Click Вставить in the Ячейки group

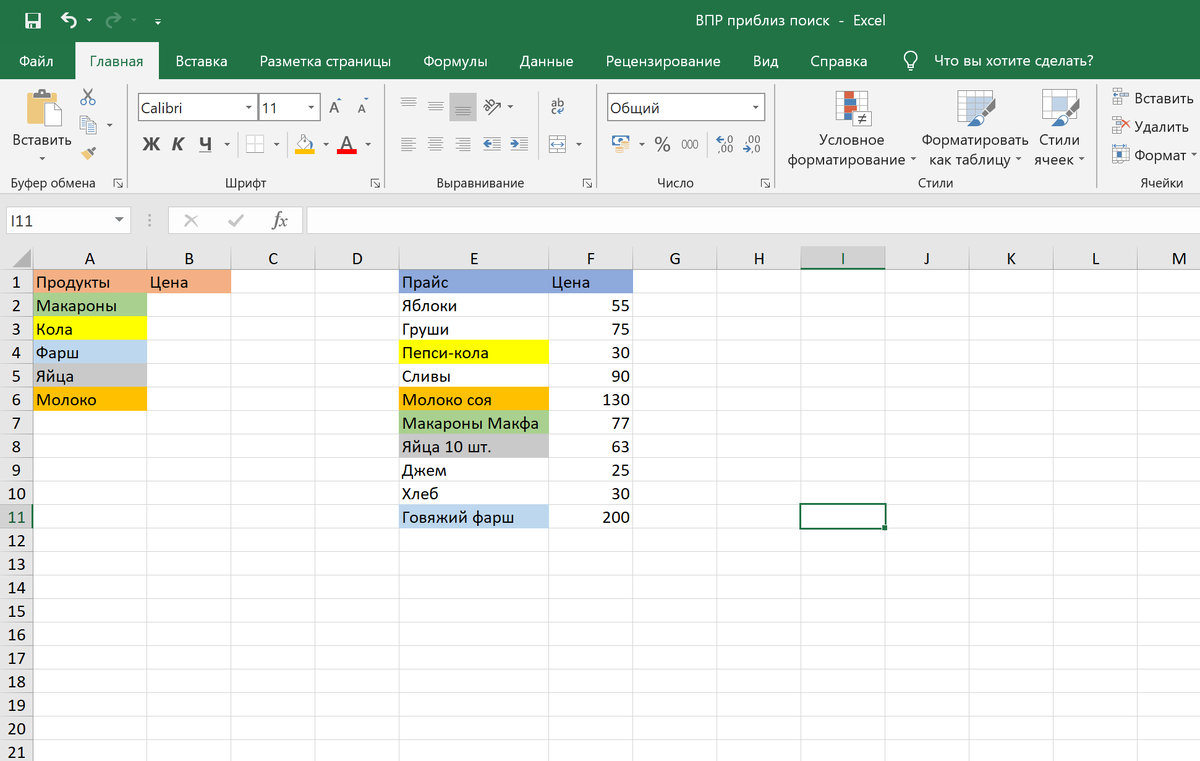pyautogui.click(x=1152, y=98)
